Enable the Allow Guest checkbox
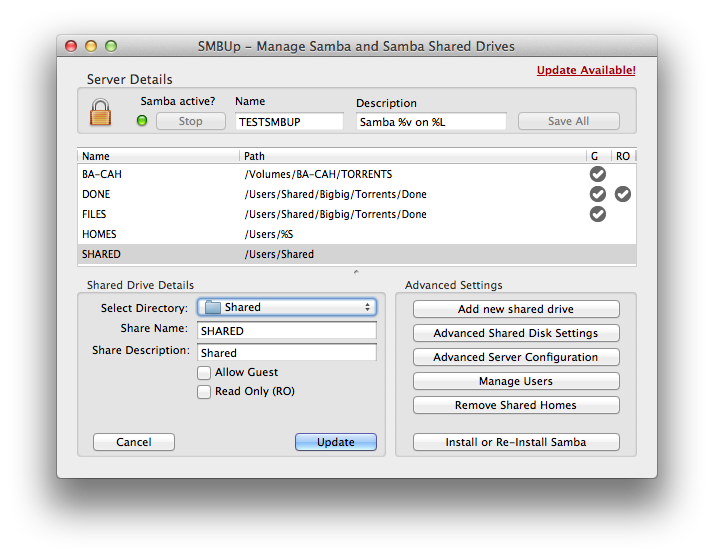The width and height of the screenshot is (714, 557). [204, 373]
